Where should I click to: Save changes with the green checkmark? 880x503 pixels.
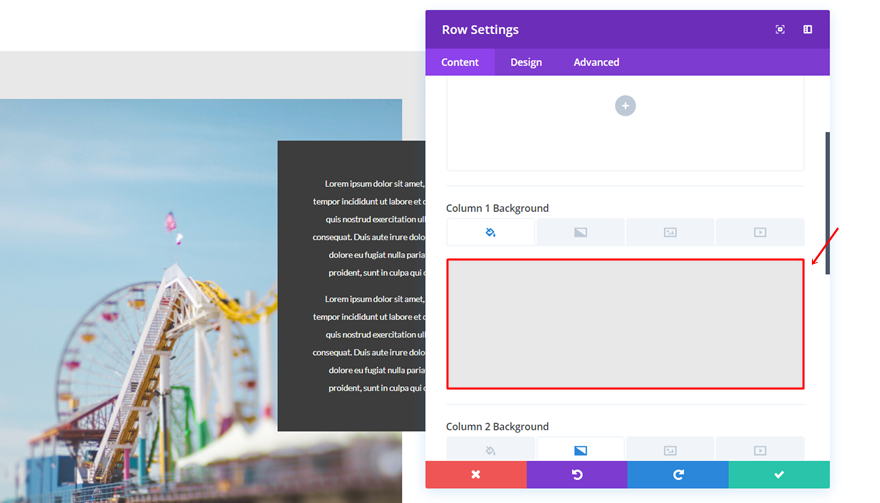pyautogui.click(x=779, y=474)
